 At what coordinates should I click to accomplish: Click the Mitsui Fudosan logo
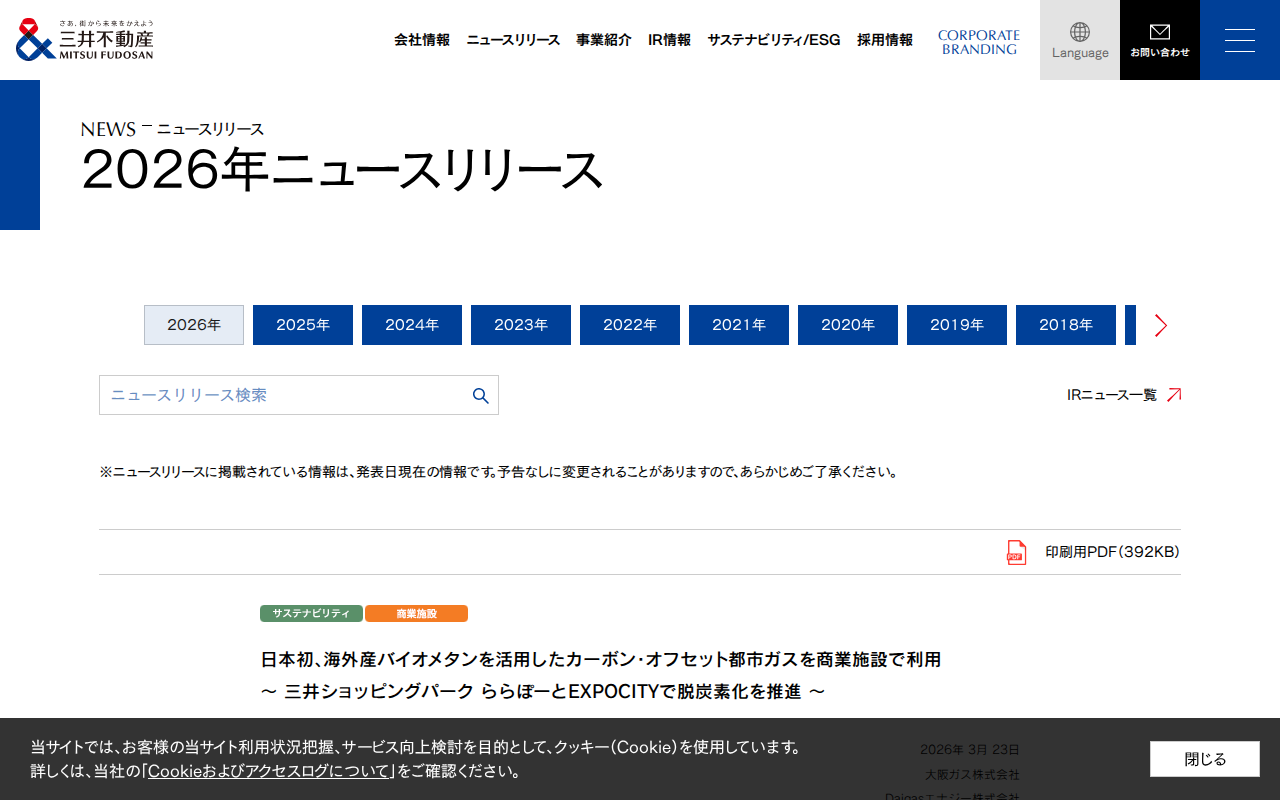coord(85,40)
